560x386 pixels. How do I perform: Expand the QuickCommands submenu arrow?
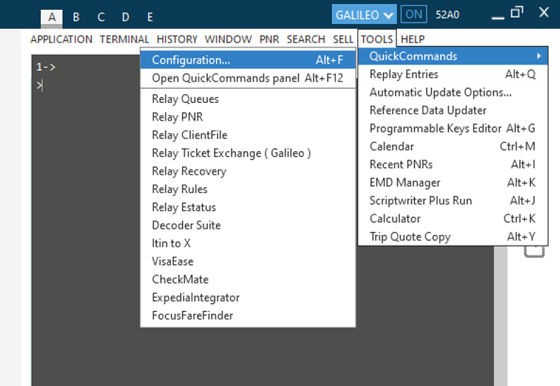click(x=538, y=56)
